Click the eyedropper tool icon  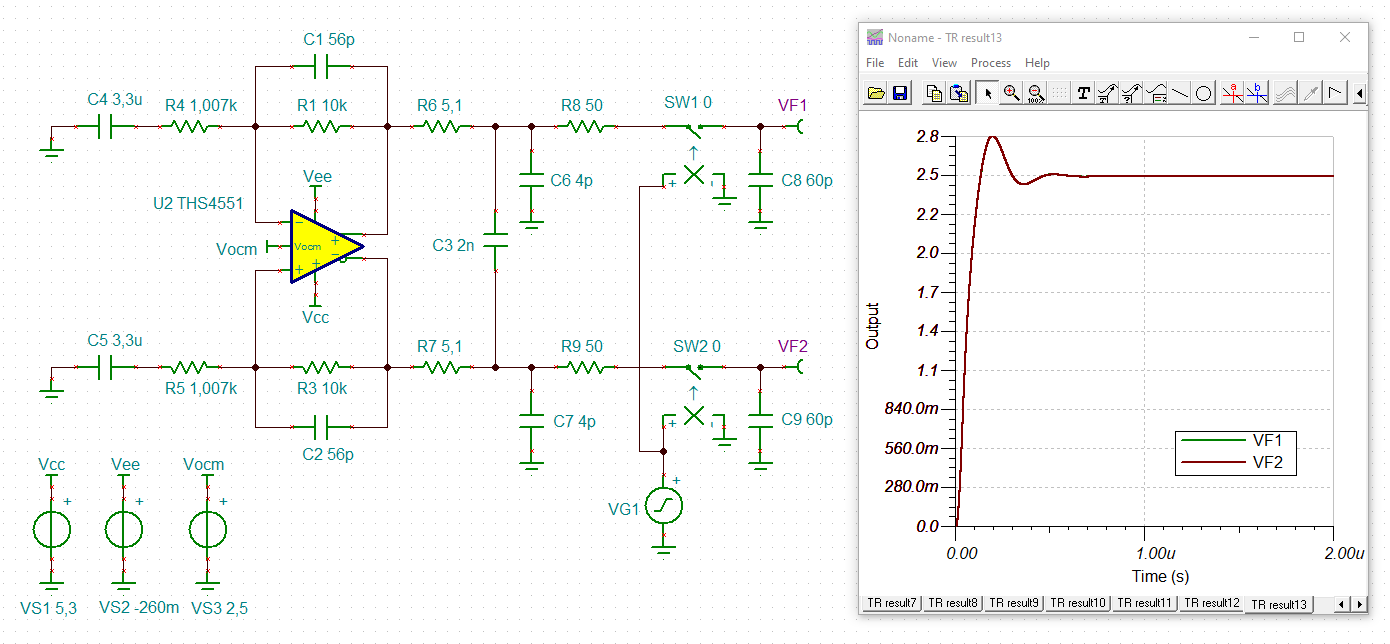click(x=1310, y=93)
